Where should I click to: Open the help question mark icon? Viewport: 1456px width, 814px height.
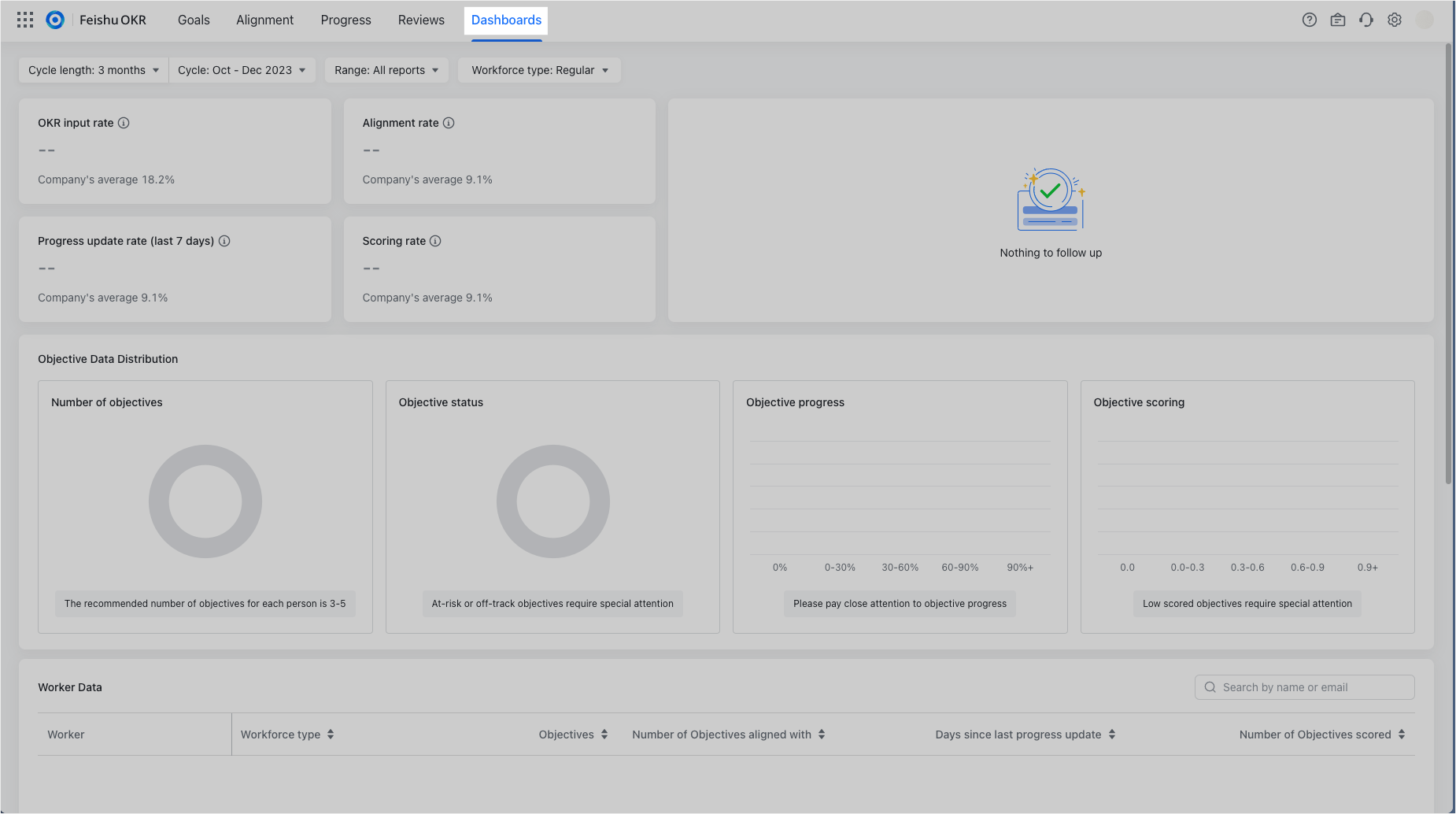(1310, 20)
